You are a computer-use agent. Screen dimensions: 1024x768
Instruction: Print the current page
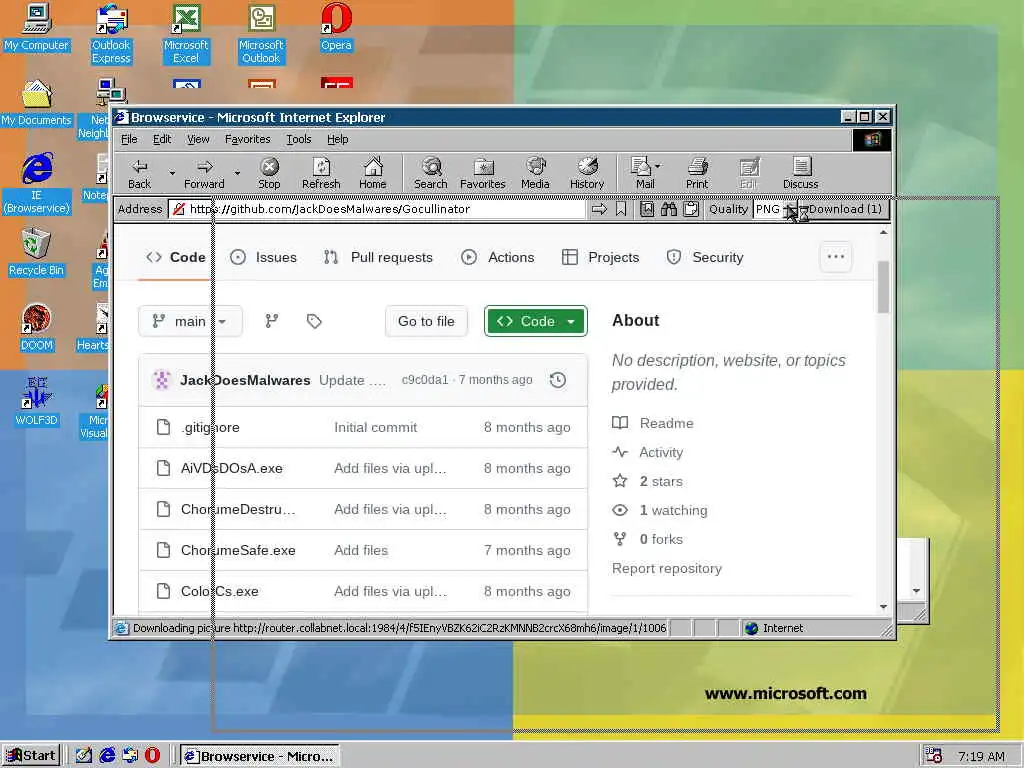pyautogui.click(x=697, y=174)
